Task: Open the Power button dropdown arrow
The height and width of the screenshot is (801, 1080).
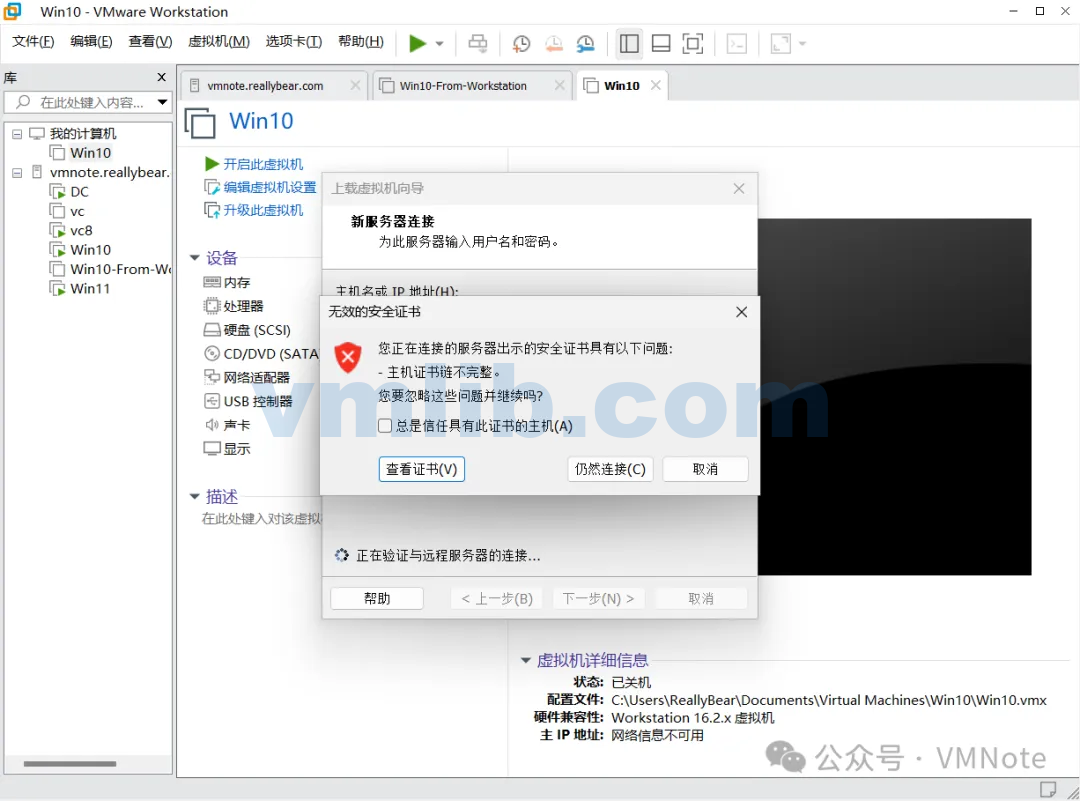Action: (437, 43)
